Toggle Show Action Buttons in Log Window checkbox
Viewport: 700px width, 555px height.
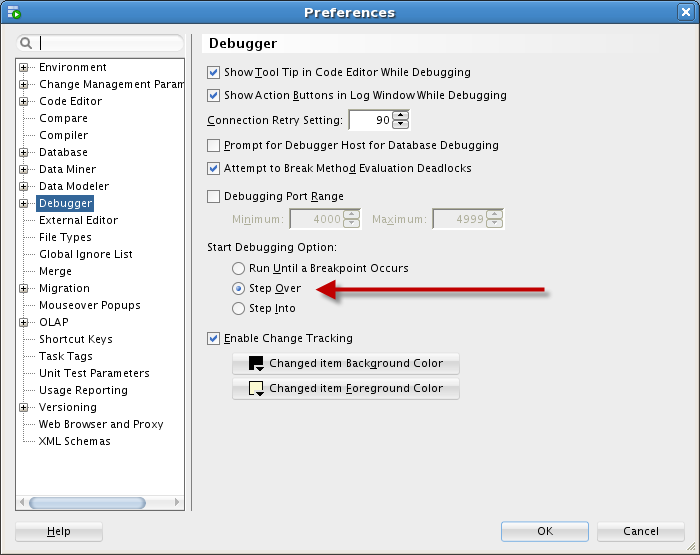tap(213, 95)
